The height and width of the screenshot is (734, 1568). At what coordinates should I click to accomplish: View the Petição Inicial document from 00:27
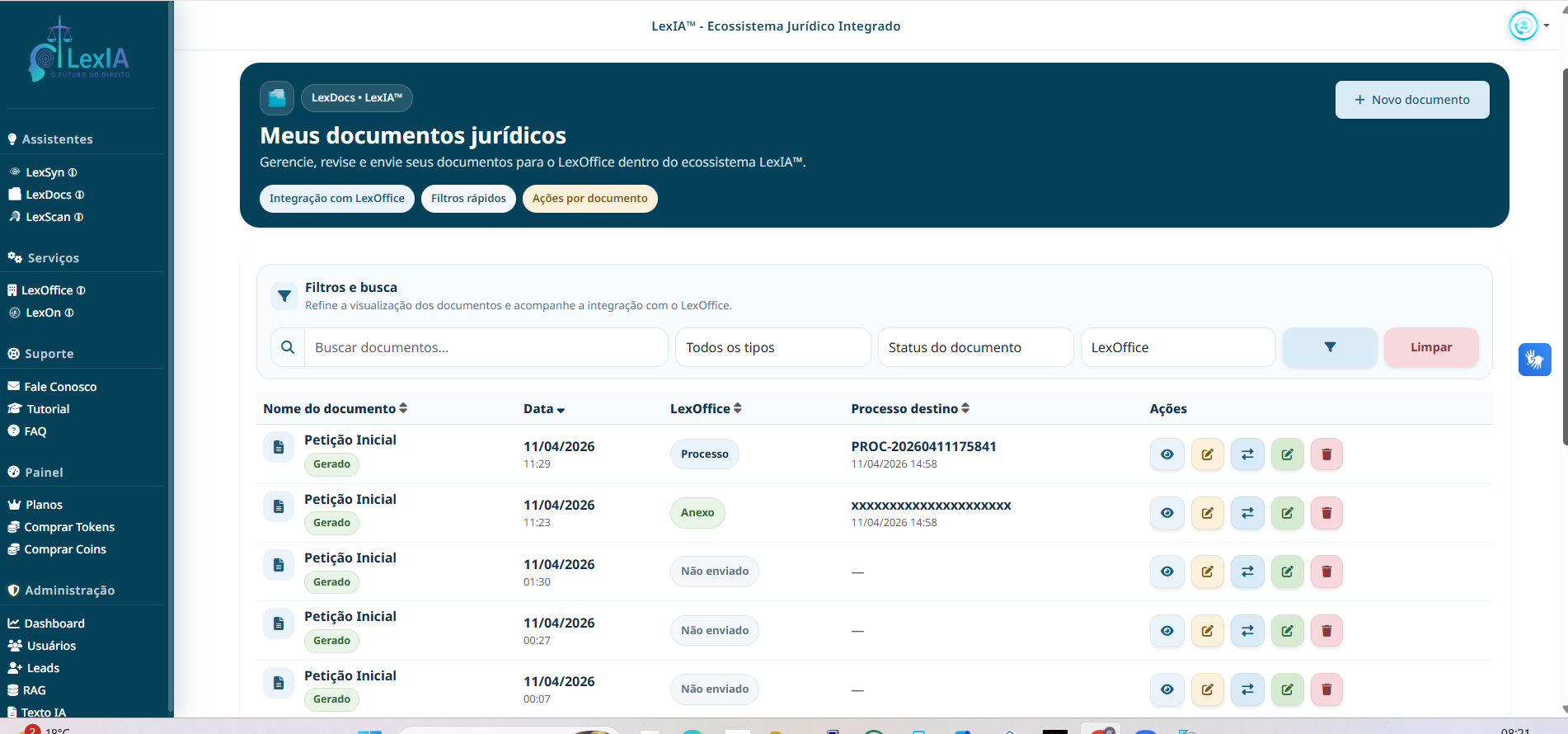[x=1167, y=631]
